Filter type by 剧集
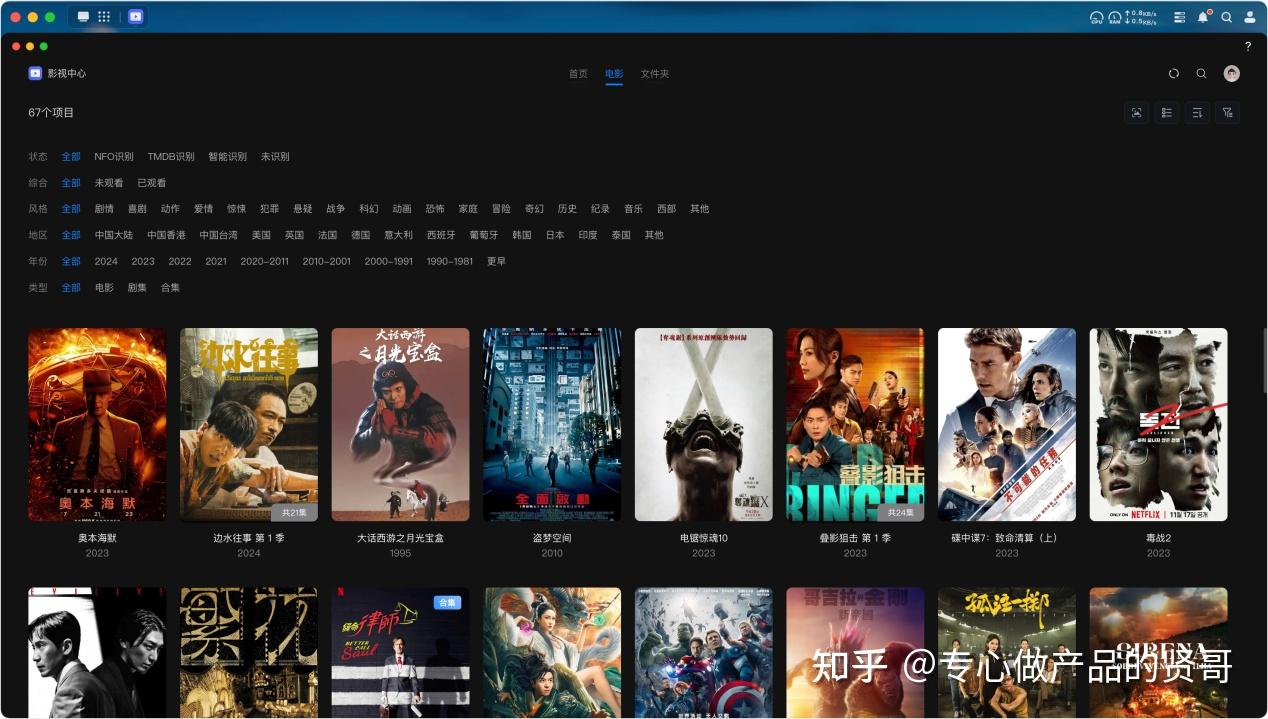The image size is (1268, 719). pos(137,287)
